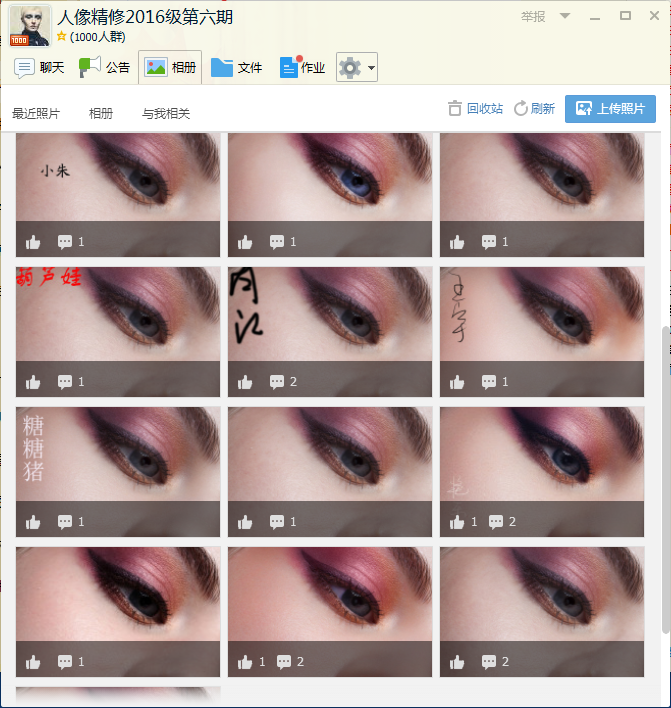Click the group title 人像精修2016级第六期

(145, 17)
